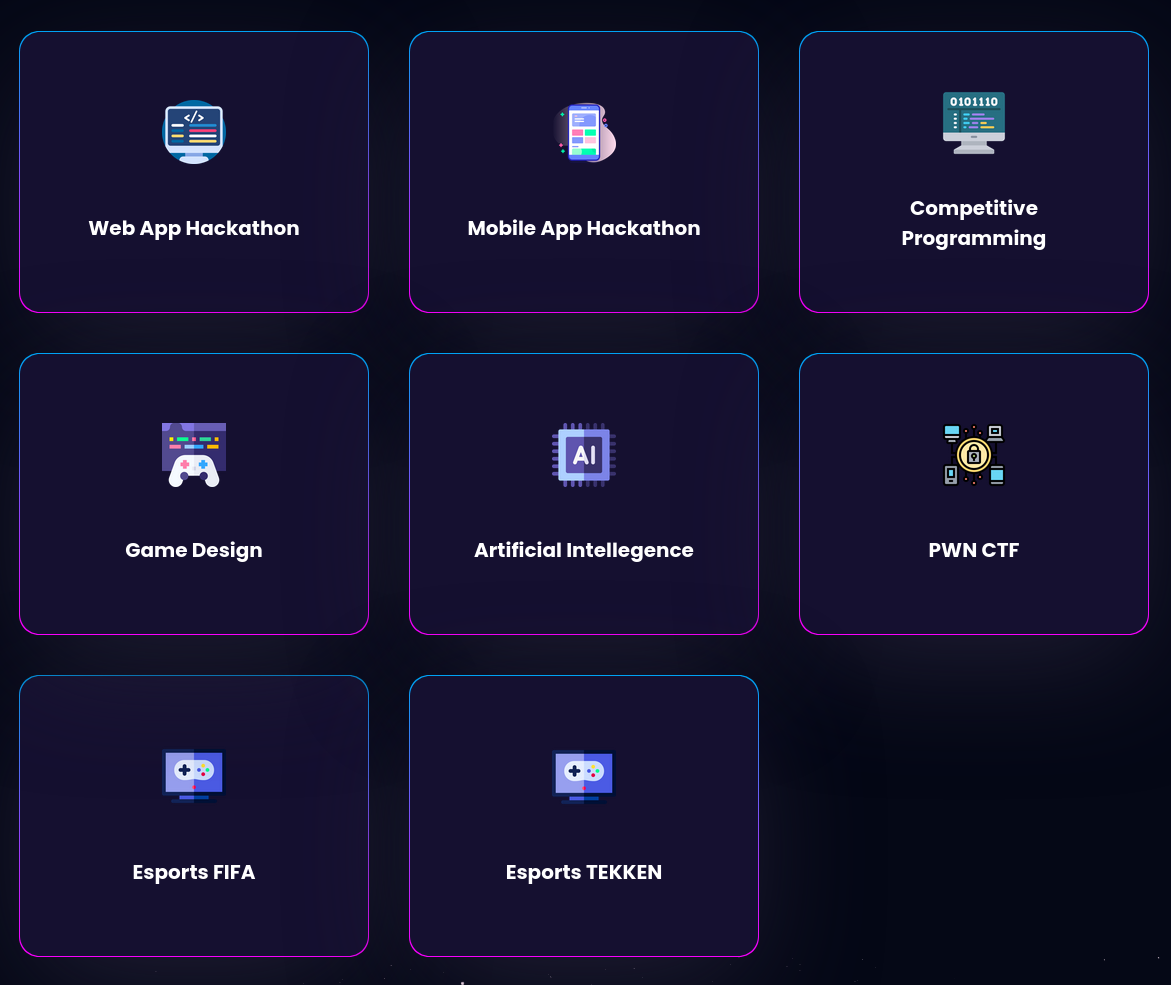Click the gamepad icon above Esports FIFA
The width and height of the screenshot is (1171, 985).
(x=194, y=776)
